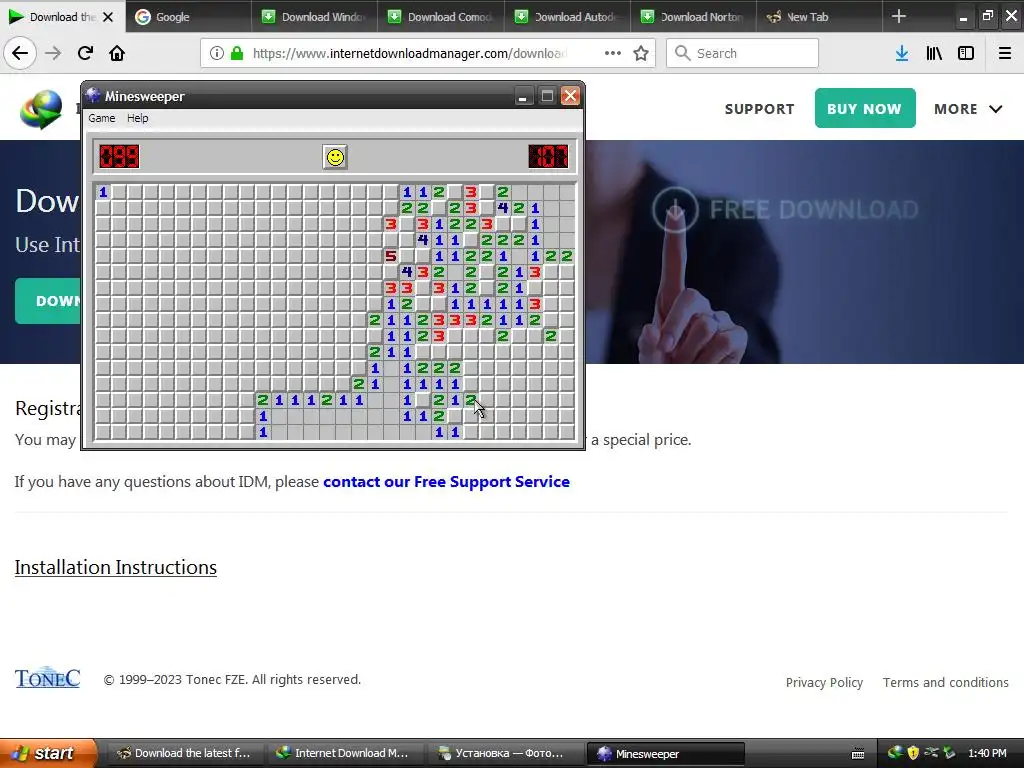Click the network connection tray icon
The height and width of the screenshot is (768, 1024).
tap(931, 753)
